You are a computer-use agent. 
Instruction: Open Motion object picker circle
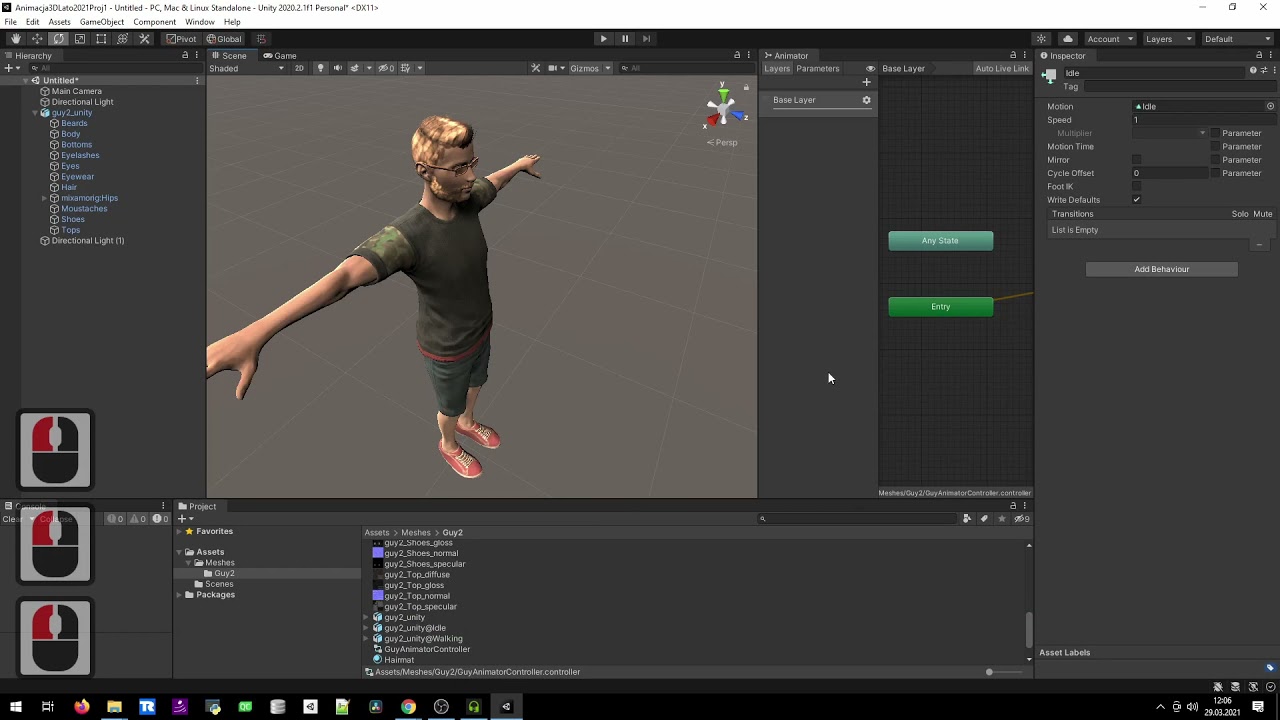coord(1270,106)
